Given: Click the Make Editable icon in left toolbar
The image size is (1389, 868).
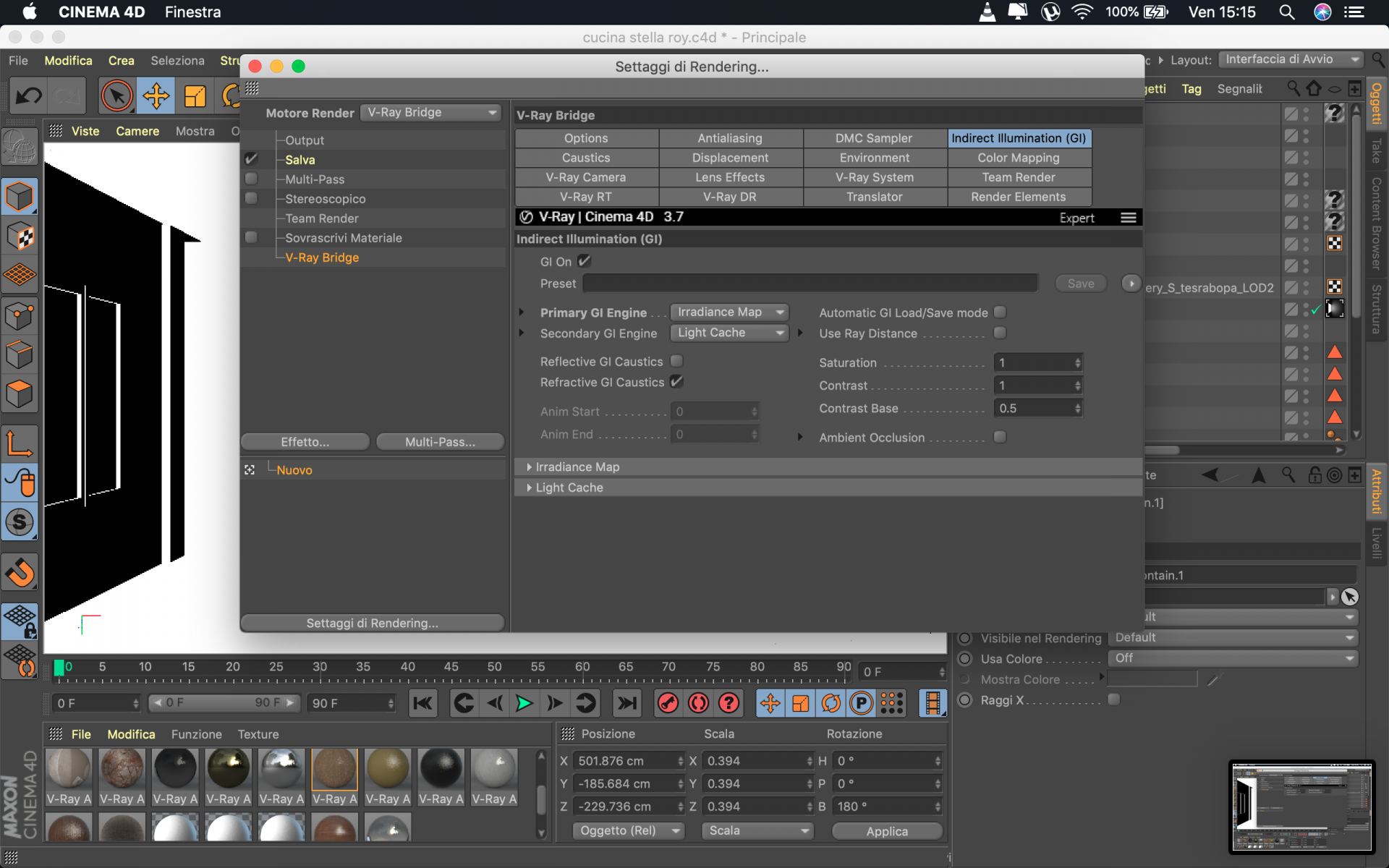Looking at the screenshot, I should tap(20, 148).
